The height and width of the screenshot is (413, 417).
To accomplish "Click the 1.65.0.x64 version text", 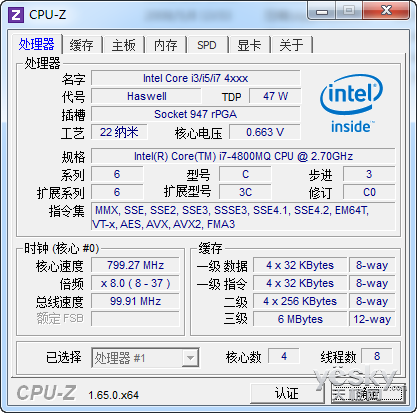I will pyautogui.click(x=113, y=395).
